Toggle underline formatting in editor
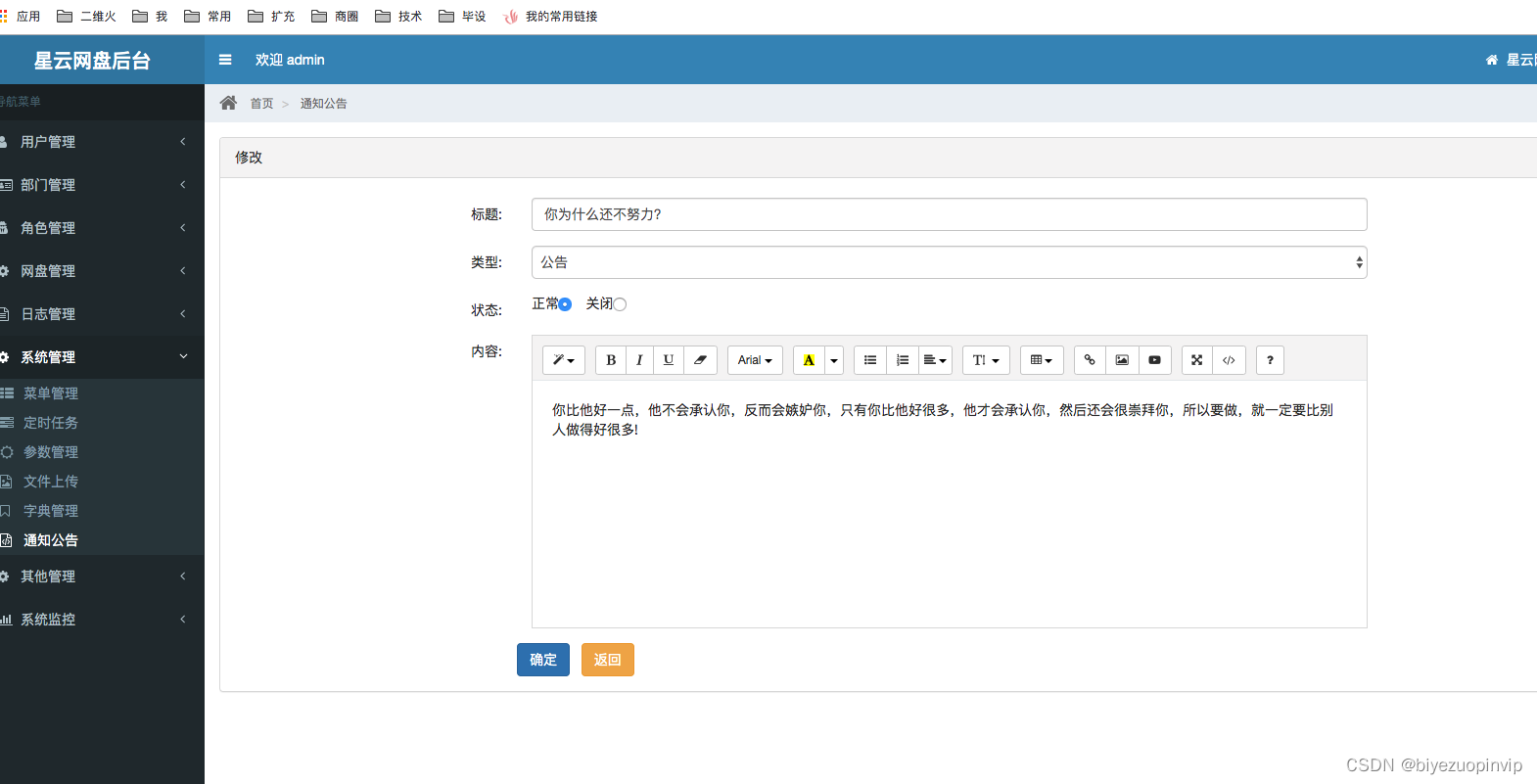1537x784 pixels. coord(669,360)
